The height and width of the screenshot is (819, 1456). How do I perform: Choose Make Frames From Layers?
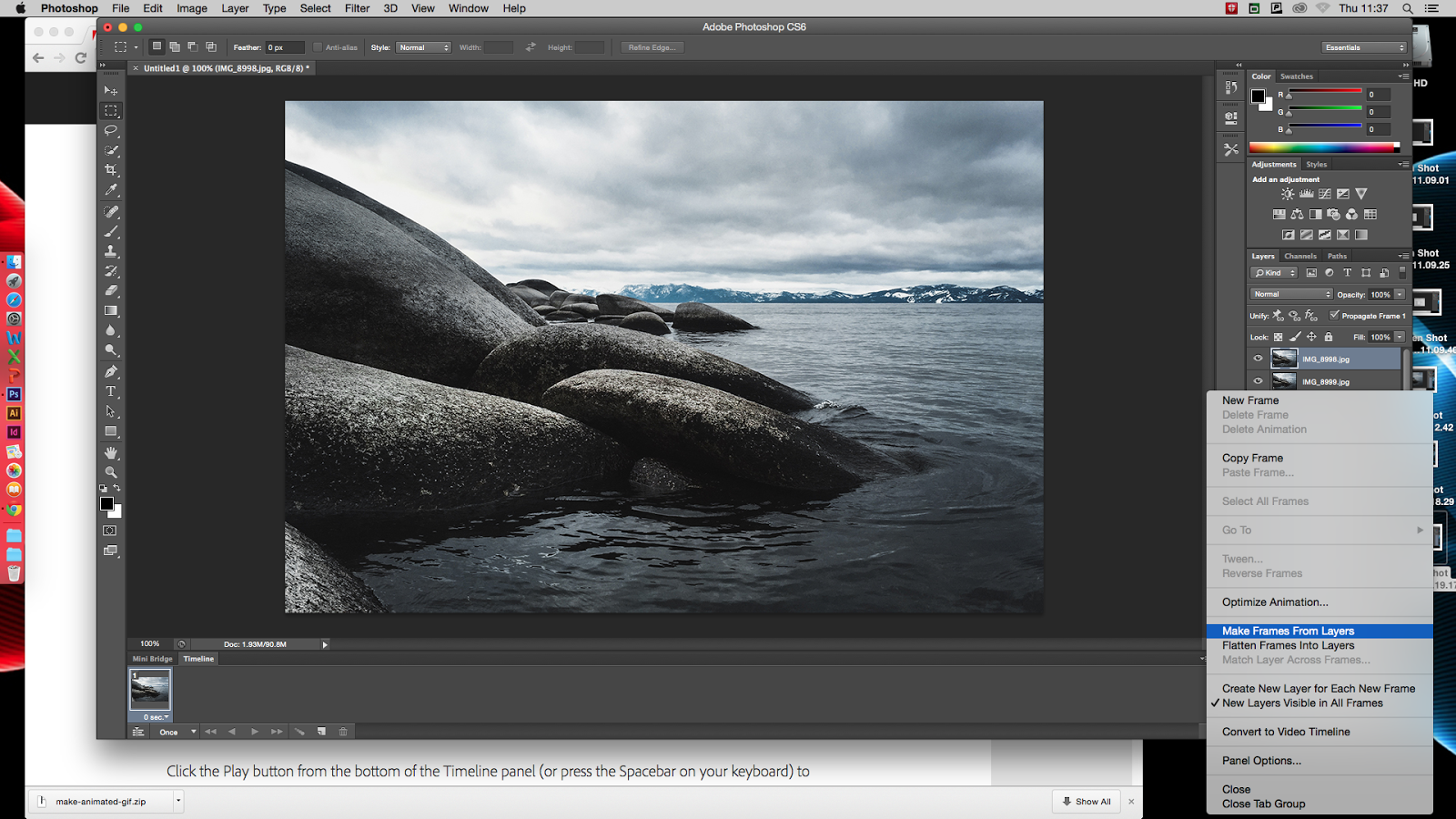(1288, 631)
